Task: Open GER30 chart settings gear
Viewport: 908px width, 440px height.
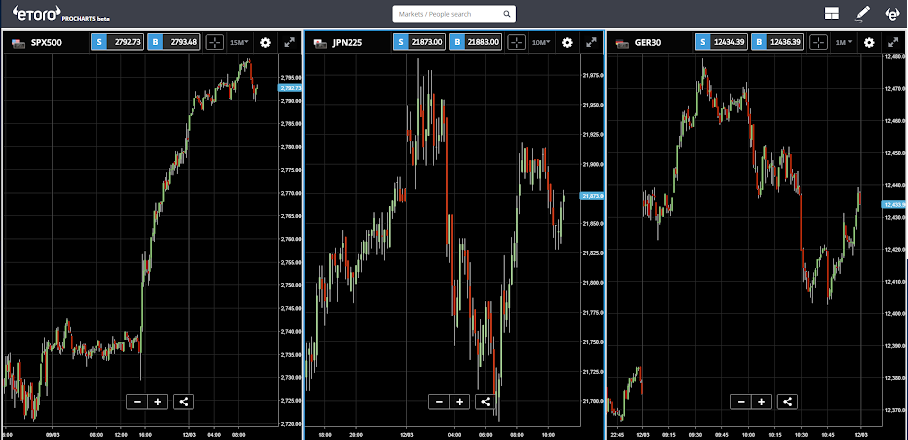Action: pyautogui.click(x=869, y=42)
